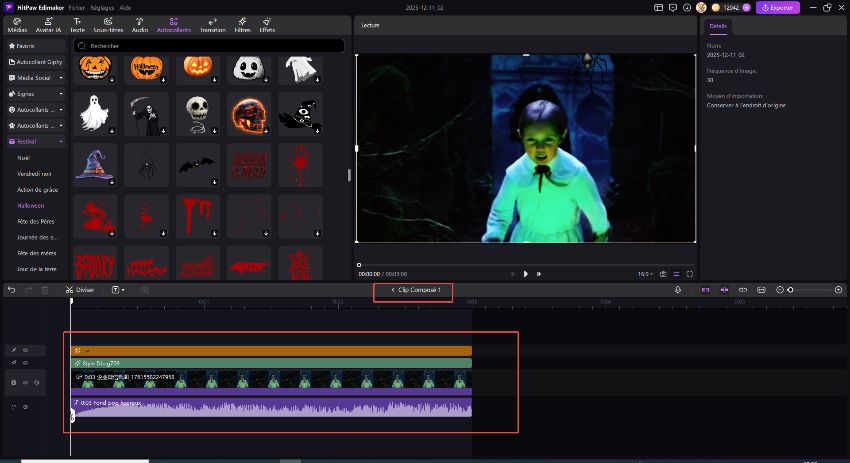Screen dimensions: 850x463
Task: Open the Audio tab
Action: click(139, 25)
